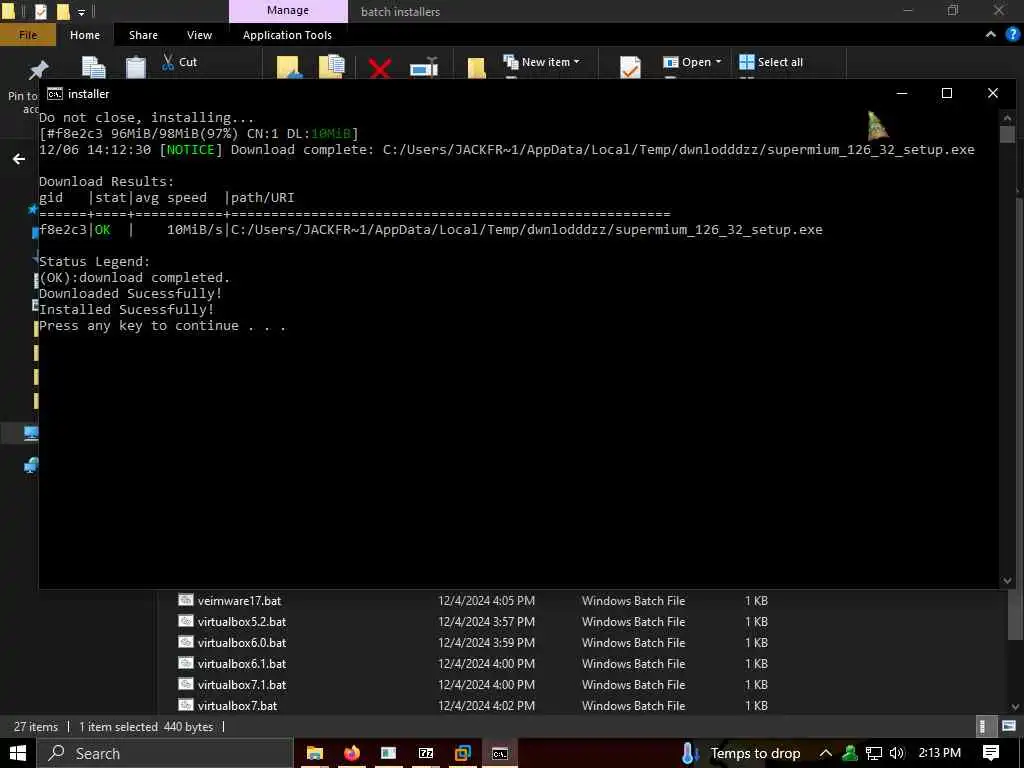The width and height of the screenshot is (1024, 768).
Task: Click the 'Installed Sucessfully!' console line
Action: (x=126, y=310)
